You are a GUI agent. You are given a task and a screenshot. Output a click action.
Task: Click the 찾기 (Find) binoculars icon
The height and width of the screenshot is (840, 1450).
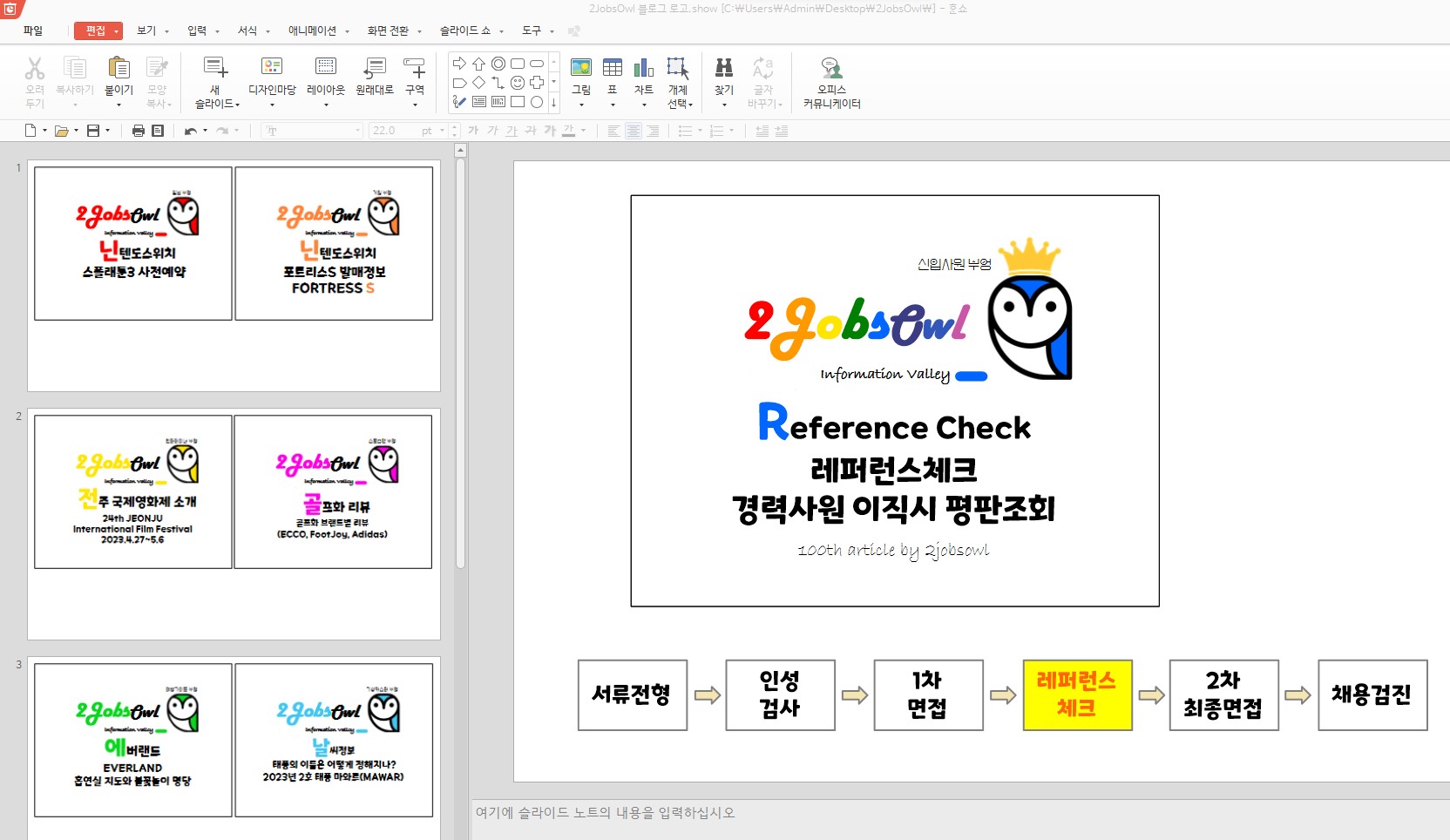(x=724, y=67)
